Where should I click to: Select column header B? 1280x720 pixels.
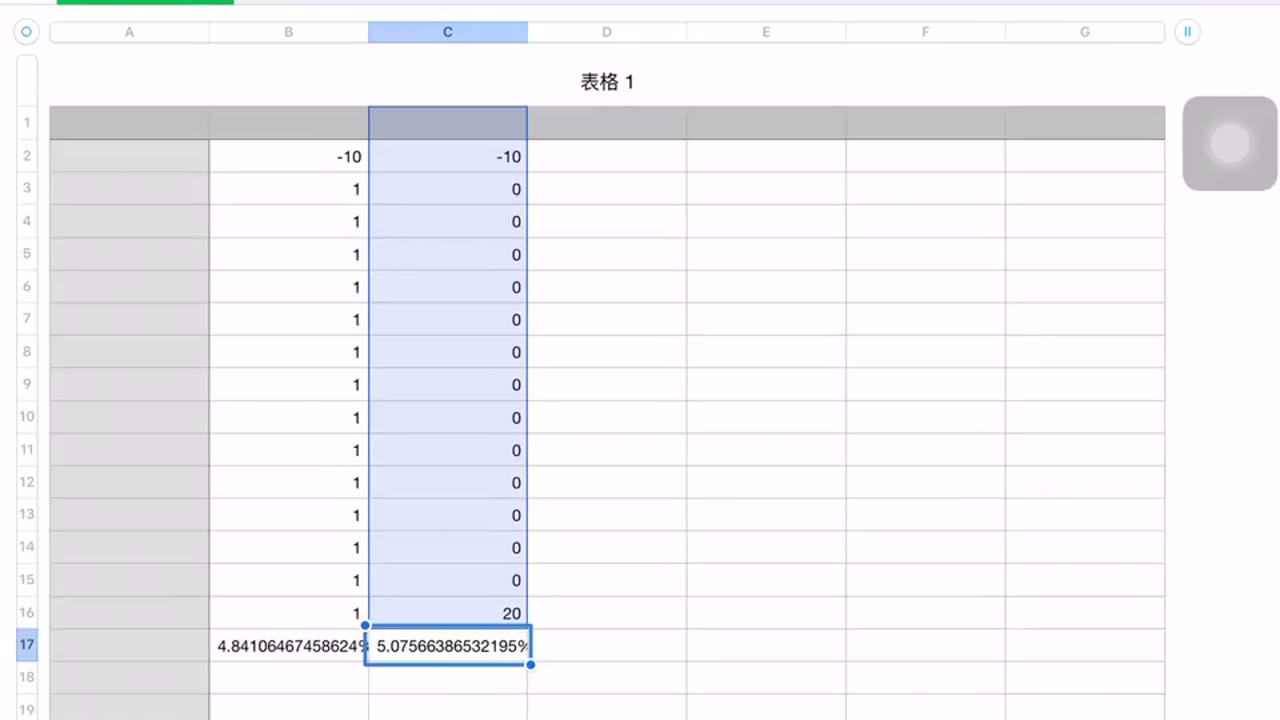(x=288, y=32)
